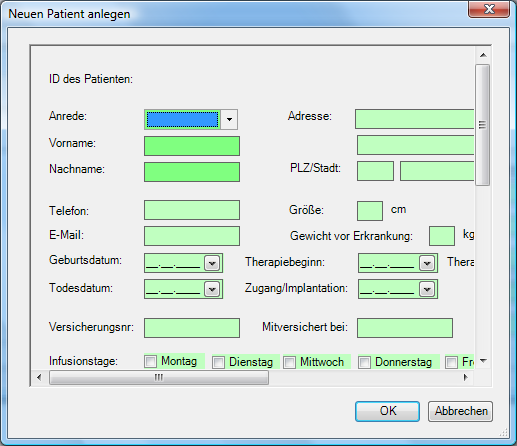Click into the Telefon text field
The width and height of the screenshot is (517, 446).
pyautogui.click(x=192, y=210)
